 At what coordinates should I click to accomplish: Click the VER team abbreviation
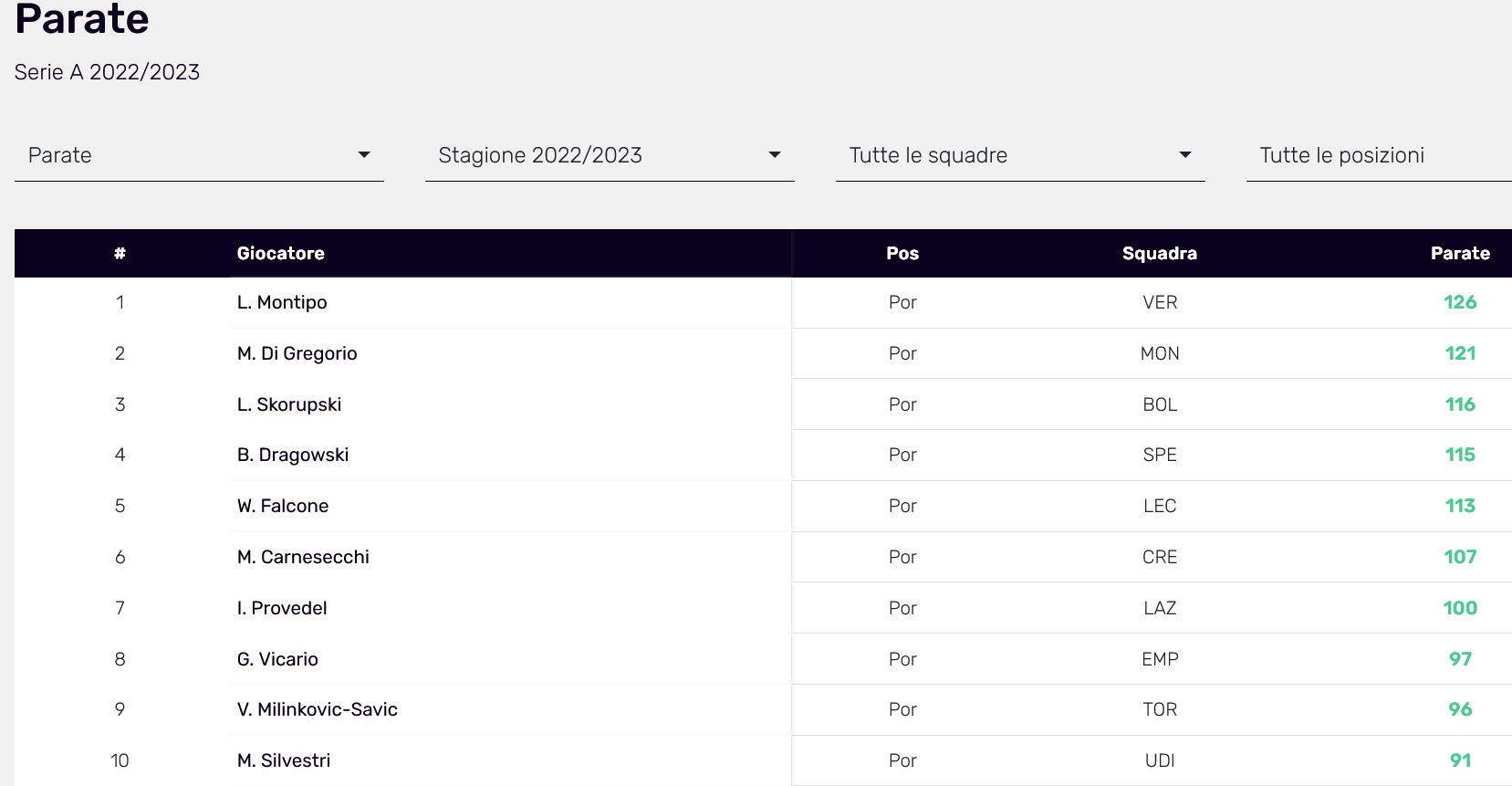click(1160, 303)
